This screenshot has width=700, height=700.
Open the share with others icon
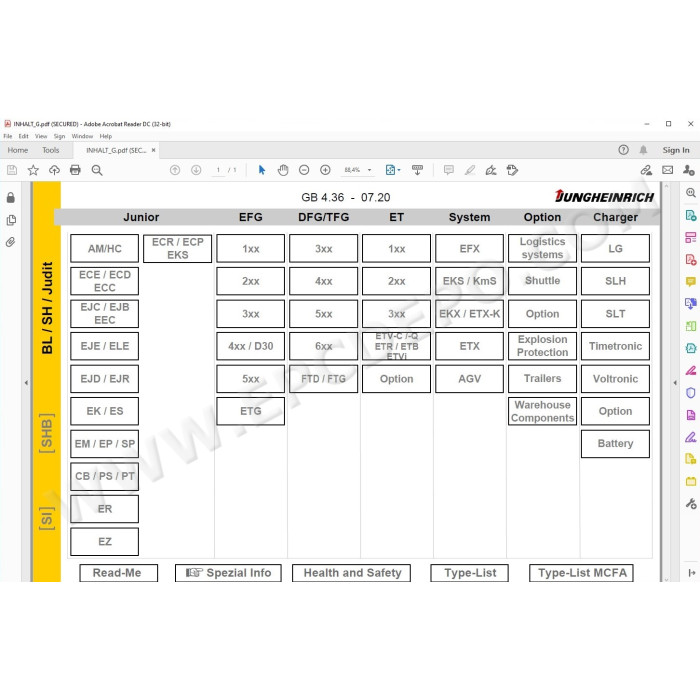pyautogui.click(x=688, y=170)
